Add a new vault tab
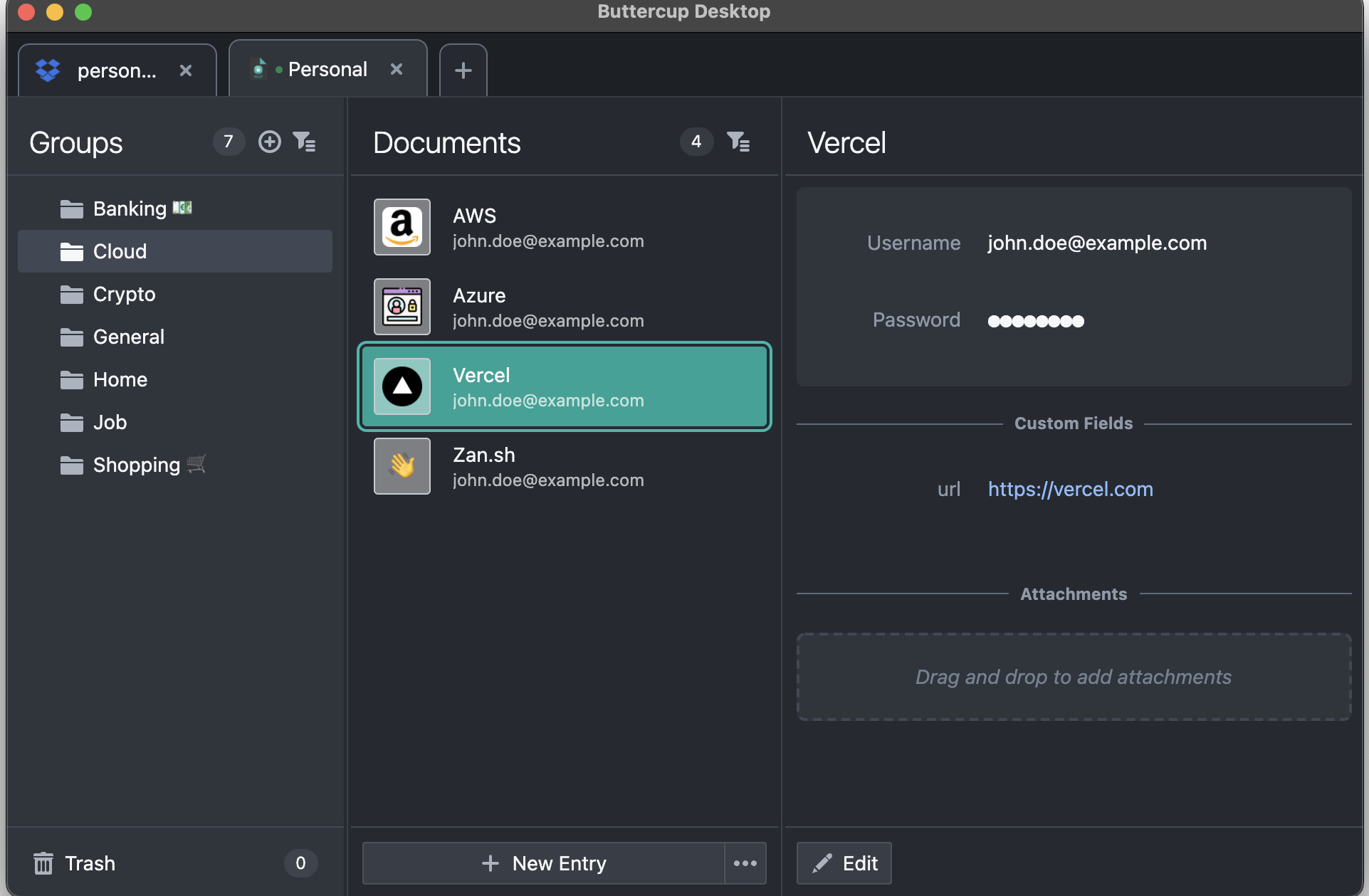This screenshot has width=1369, height=896. click(463, 70)
